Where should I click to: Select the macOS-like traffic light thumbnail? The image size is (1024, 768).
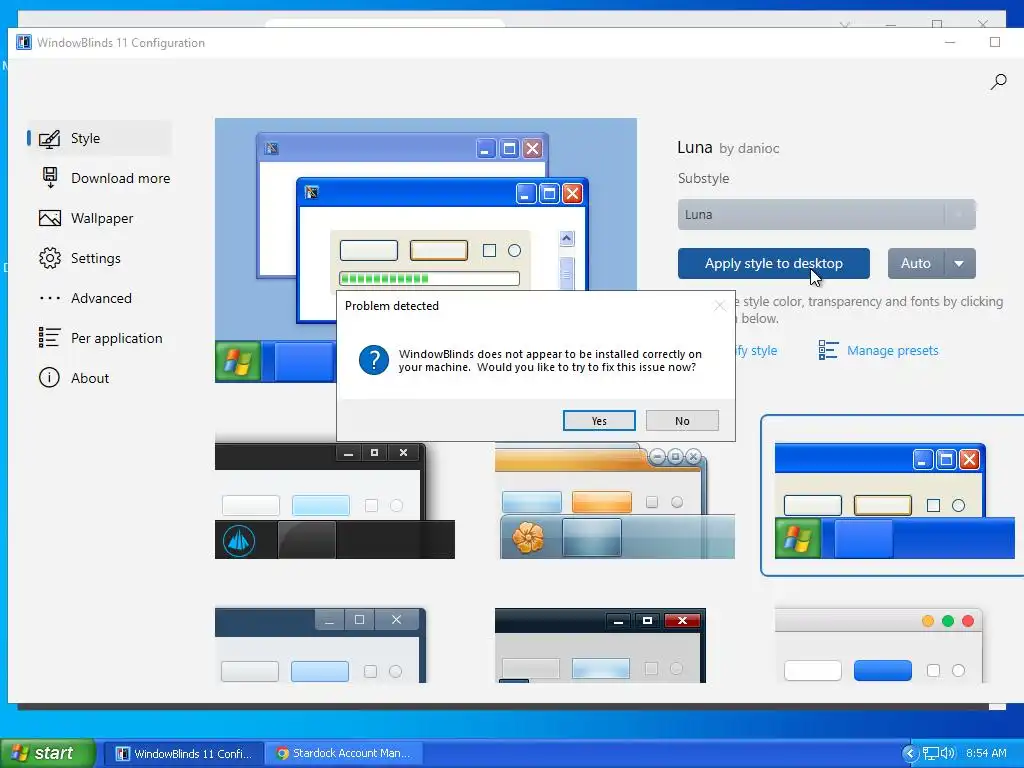click(x=879, y=645)
